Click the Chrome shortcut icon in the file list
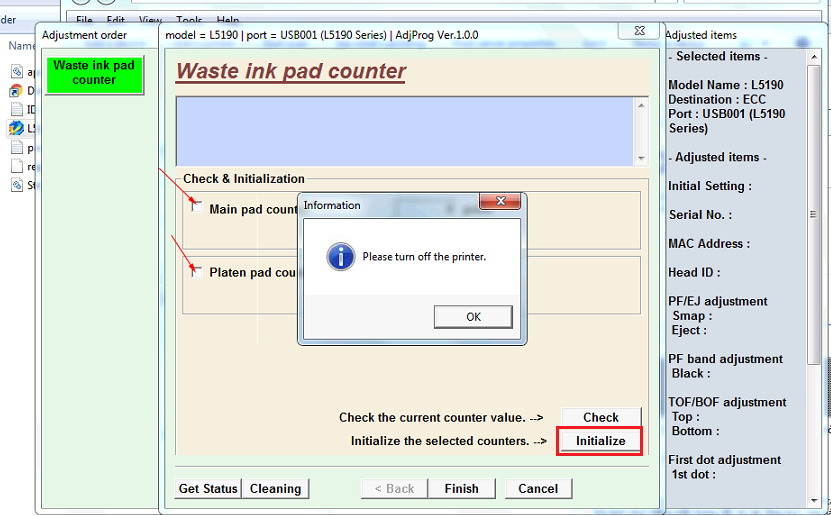 (16, 91)
